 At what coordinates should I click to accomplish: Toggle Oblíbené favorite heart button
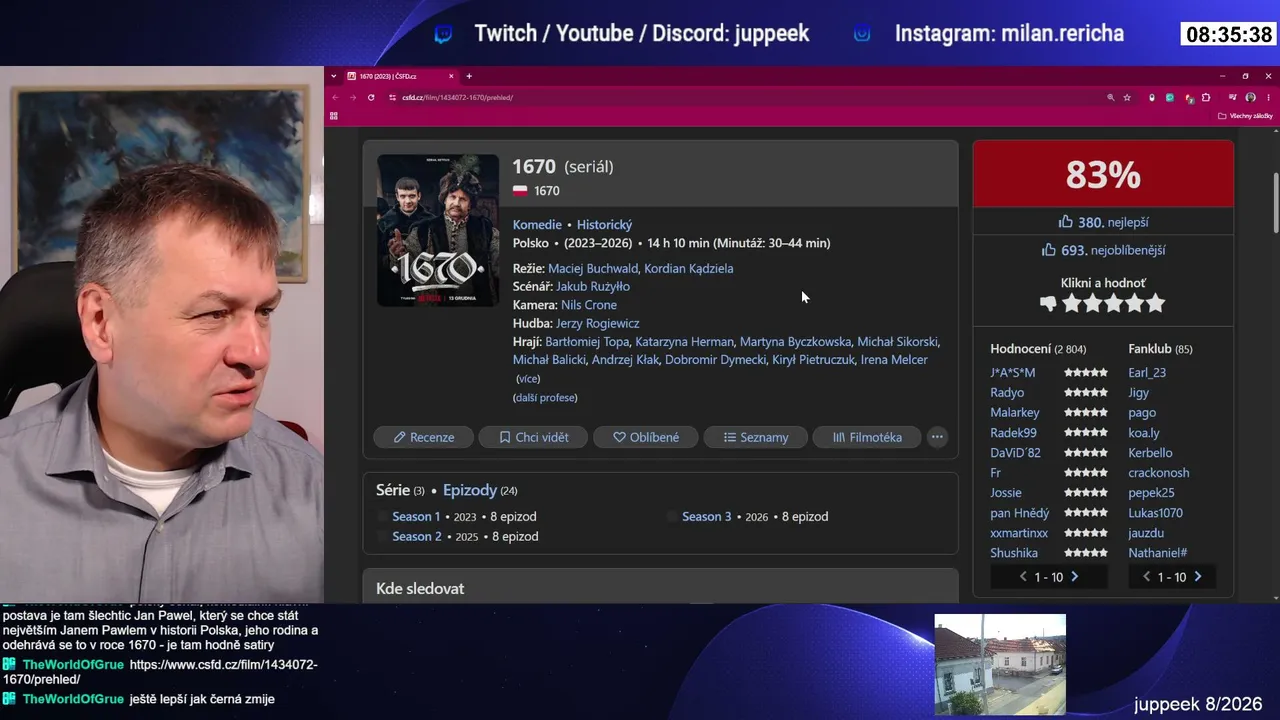tap(646, 437)
